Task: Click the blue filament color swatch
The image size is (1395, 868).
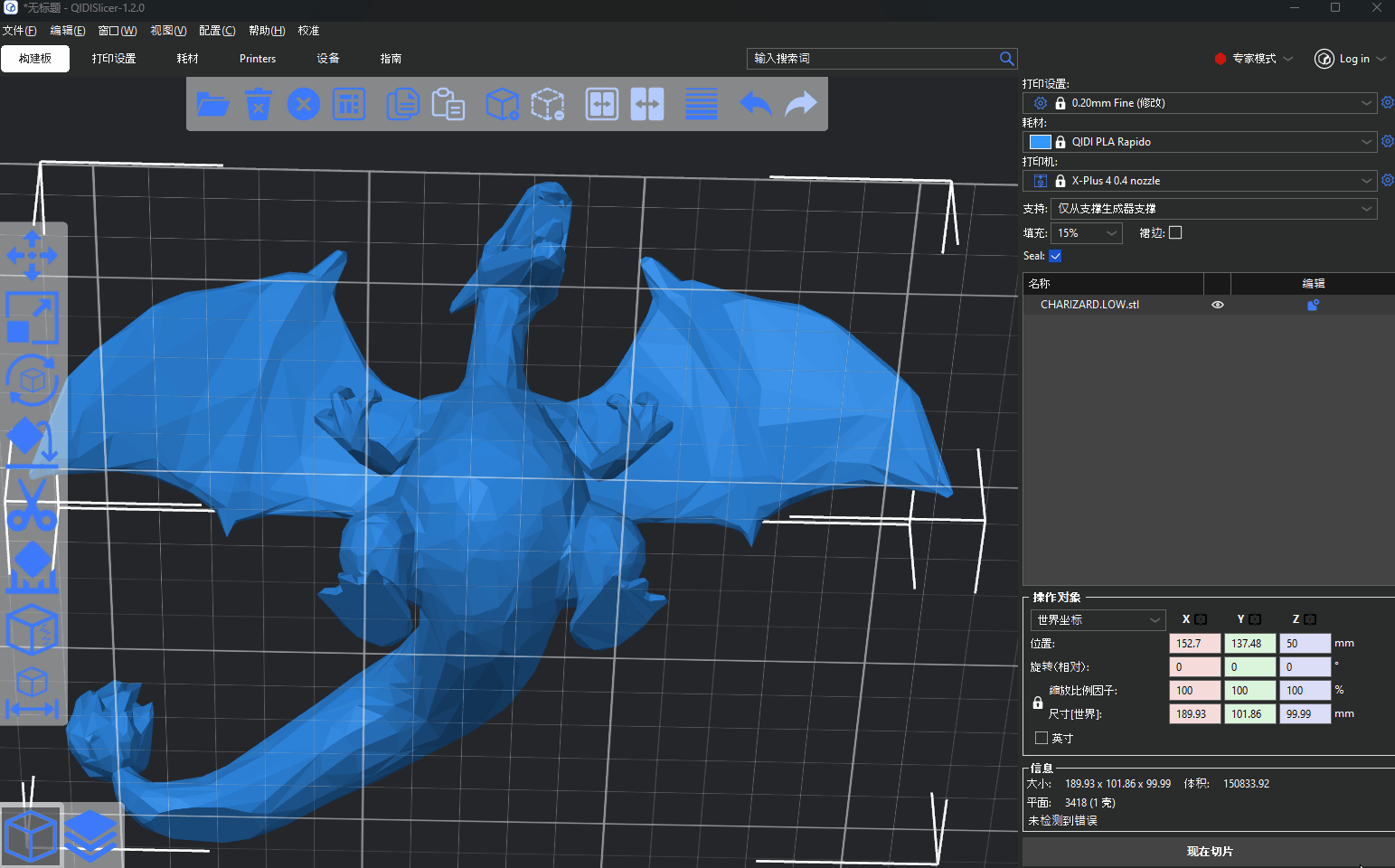Action: (1041, 142)
